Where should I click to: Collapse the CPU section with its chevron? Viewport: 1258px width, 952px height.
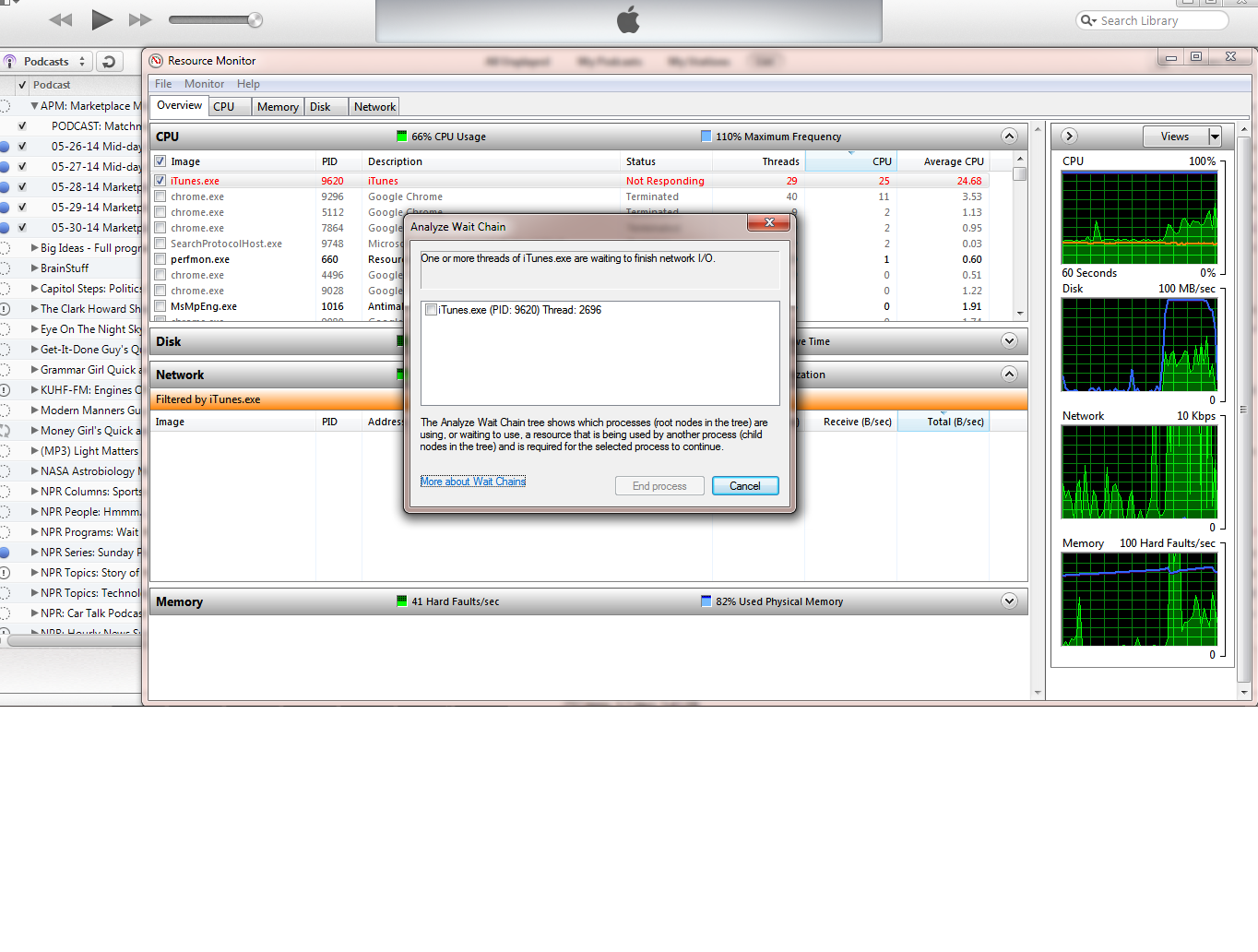[1009, 137]
